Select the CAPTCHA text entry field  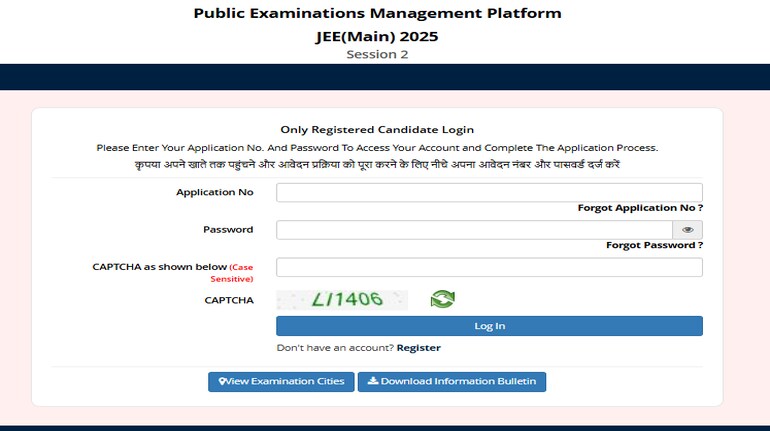(489, 267)
